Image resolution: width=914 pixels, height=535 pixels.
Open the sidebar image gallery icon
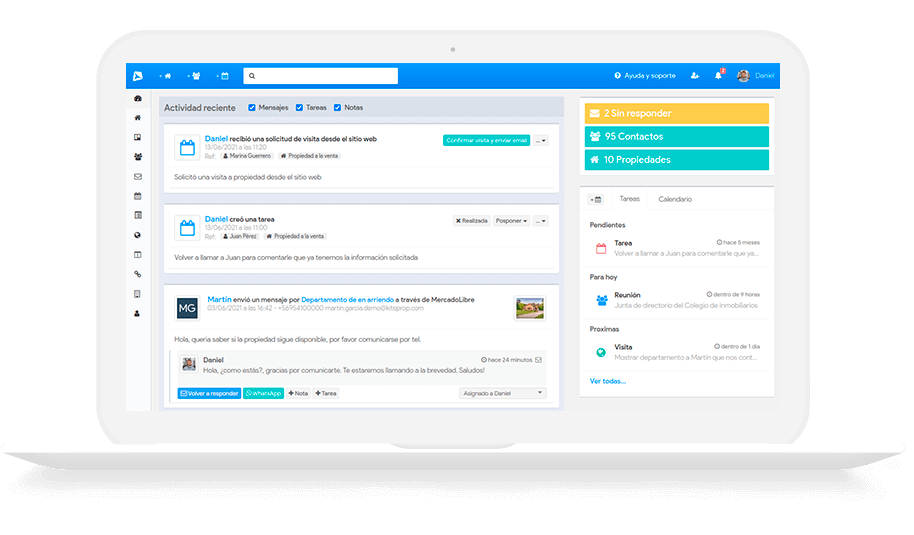click(138, 138)
